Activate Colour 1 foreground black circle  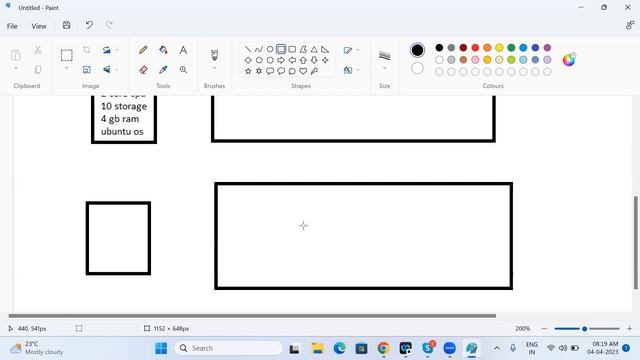click(x=417, y=50)
